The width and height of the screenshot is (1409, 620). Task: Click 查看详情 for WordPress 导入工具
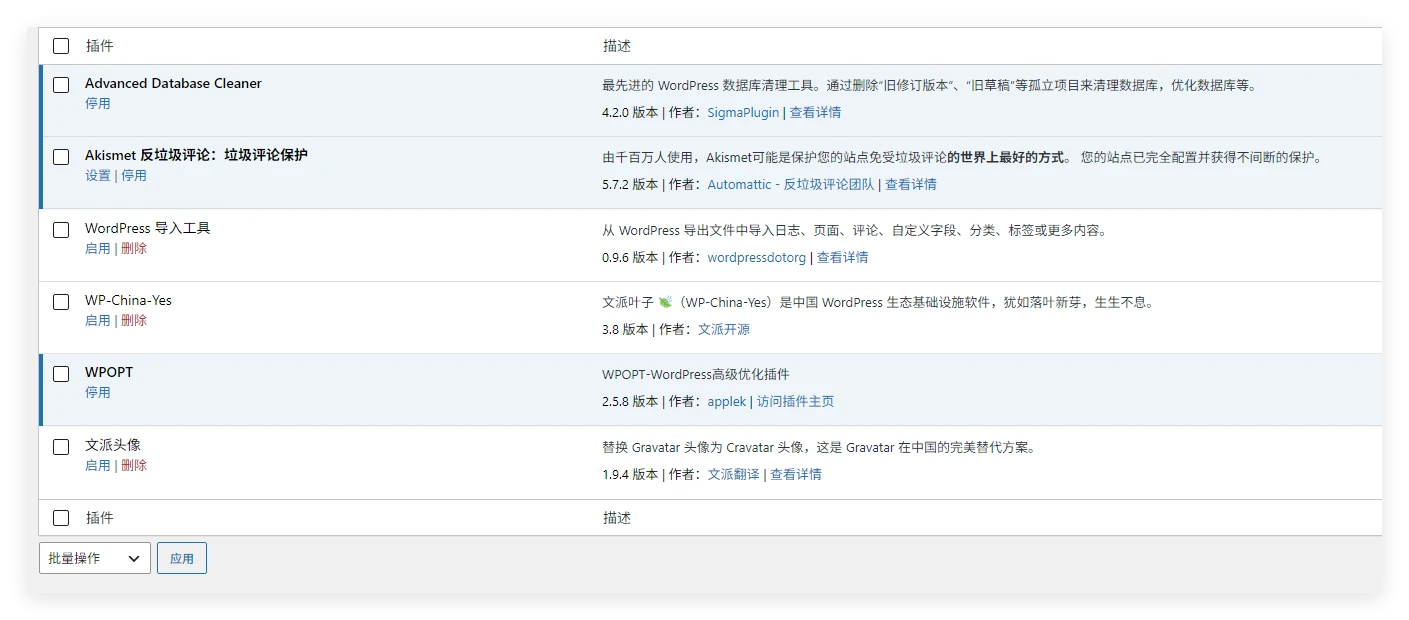click(842, 257)
